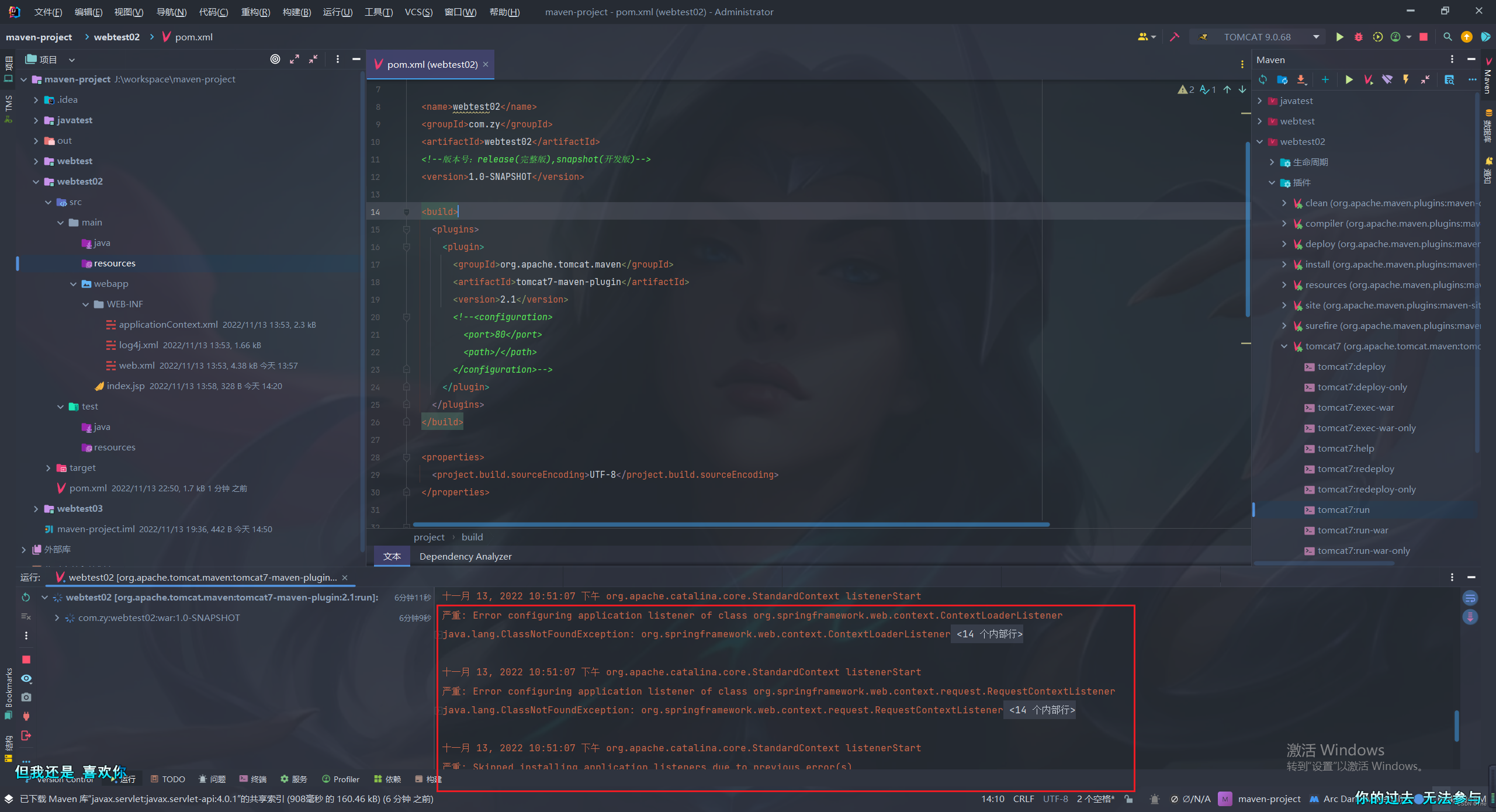Viewport: 1496px width, 812px height.
Task: Toggle Maven offline mode
Action: 1387,80
